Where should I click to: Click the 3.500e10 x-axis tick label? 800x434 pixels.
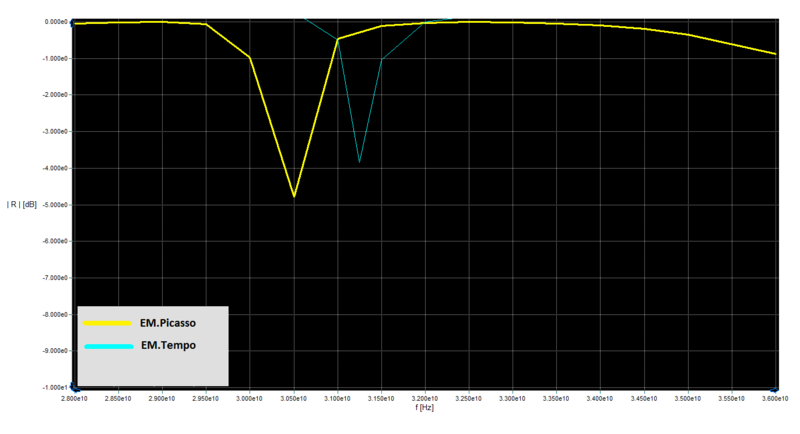(688, 398)
